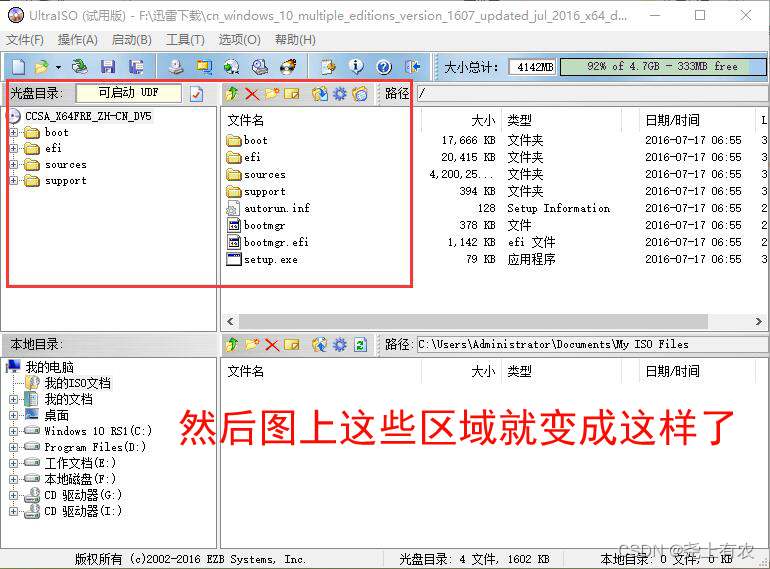Click the 类型 column header in local list
Image resolution: width=770 pixels, height=569 pixels.
click(519, 371)
